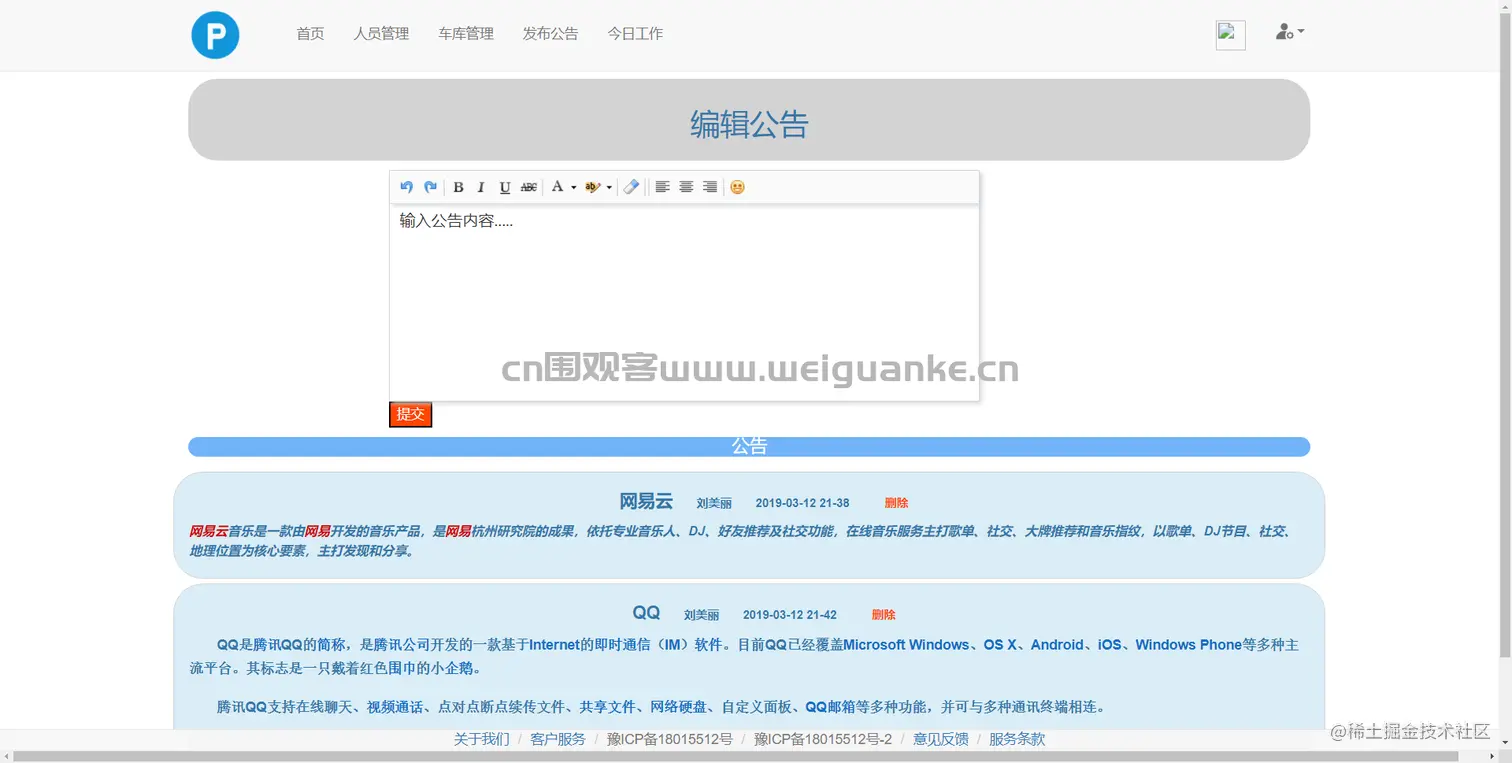Screen dimensions: 1512x763
Task: Clear formatting with eraser icon
Action: coord(631,187)
